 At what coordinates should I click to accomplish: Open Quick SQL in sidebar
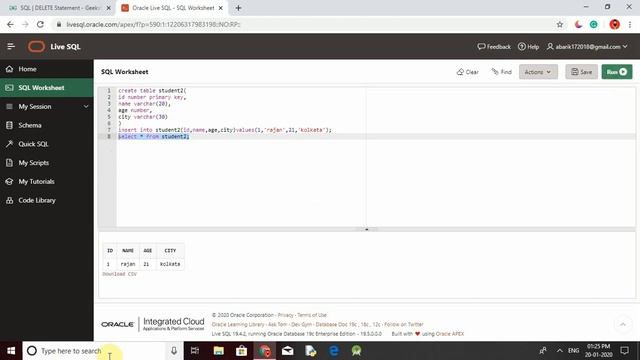coord(47,144)
